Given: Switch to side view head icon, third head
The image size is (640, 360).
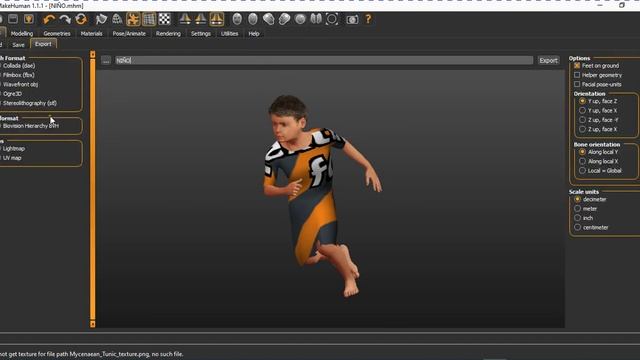Looking at the screenshot, I should click(269, 19).
